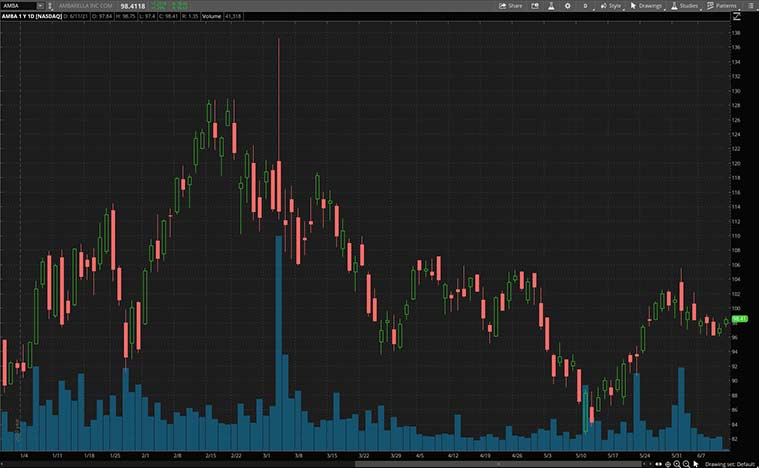
Task: Click the zoom in magnifier icon
Action: [x=676, y=464]
